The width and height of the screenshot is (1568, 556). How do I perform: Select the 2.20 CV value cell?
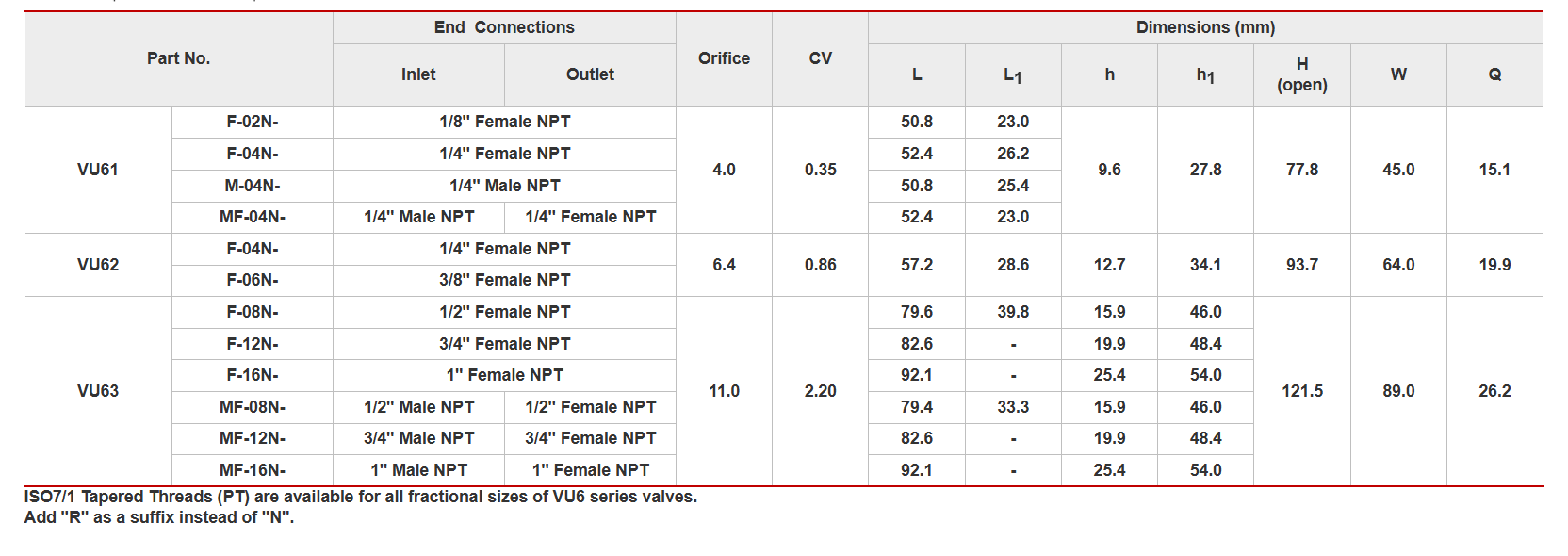pyautogui.click(x=820, y=391)
